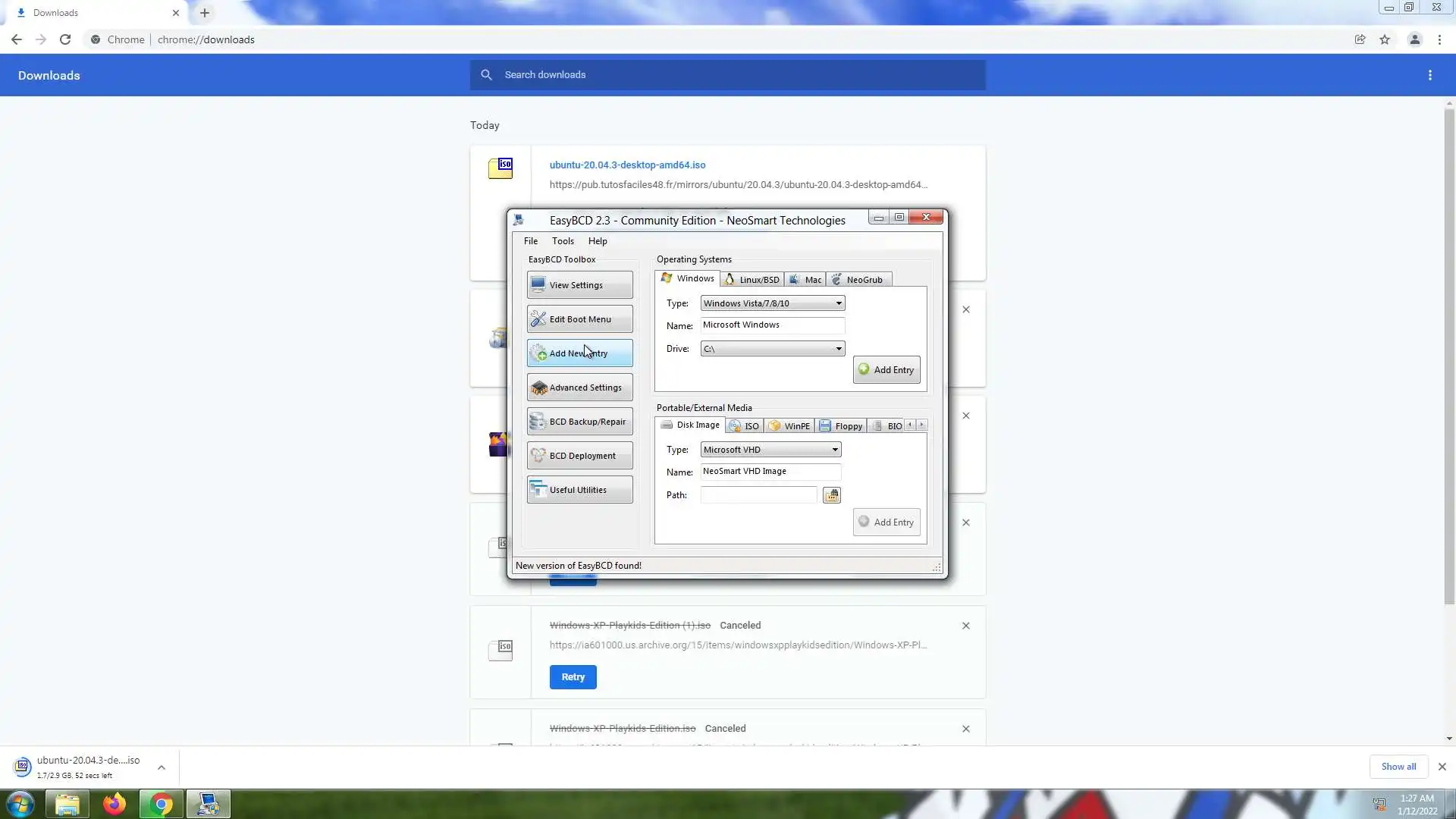This screenshot has height=819, width=1456.
Task: Launch Firefox from the taskbar
Action: coord(115,804)
